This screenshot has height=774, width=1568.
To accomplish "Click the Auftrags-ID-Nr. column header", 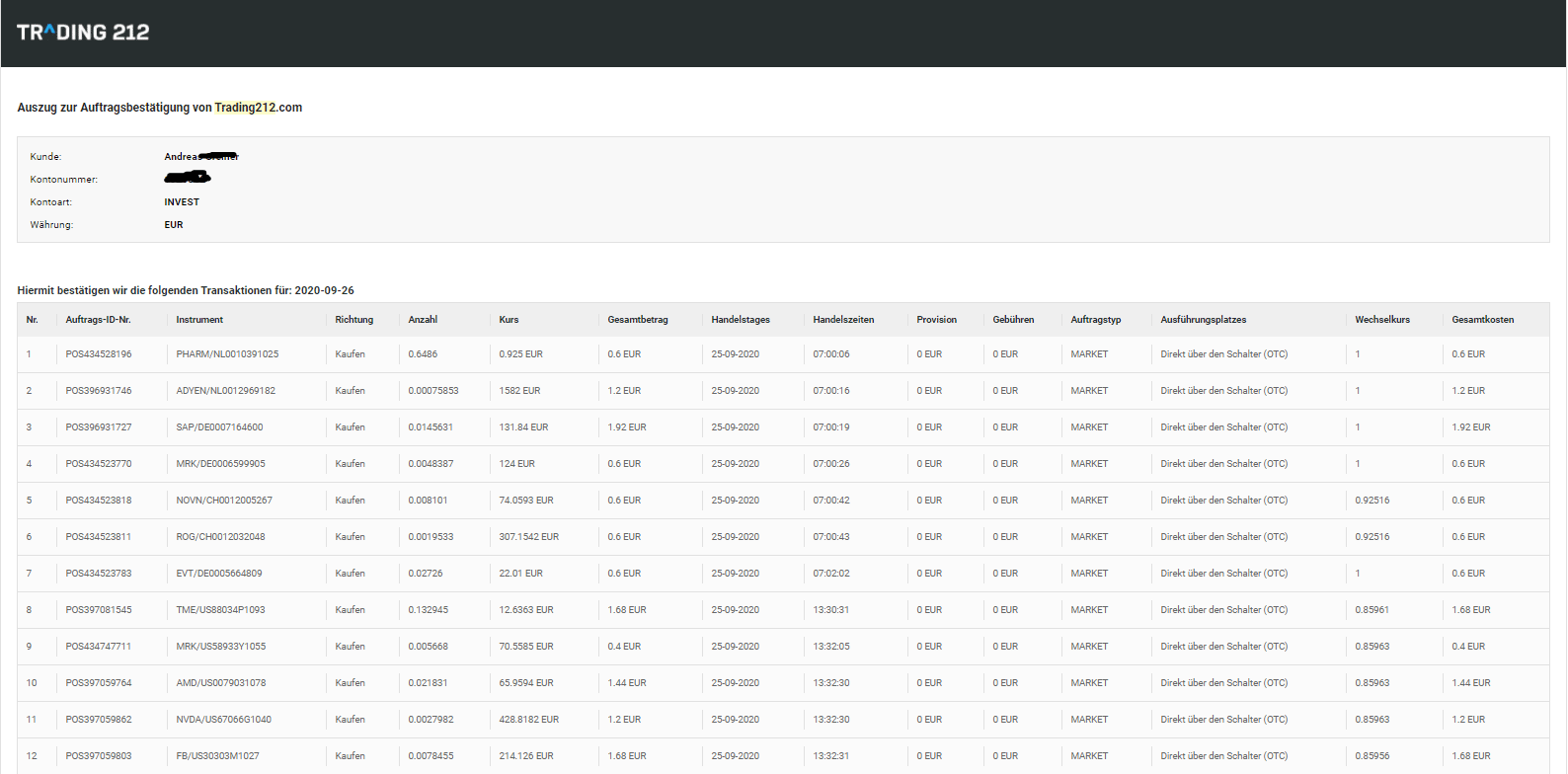I will click(x=99, y=320).
